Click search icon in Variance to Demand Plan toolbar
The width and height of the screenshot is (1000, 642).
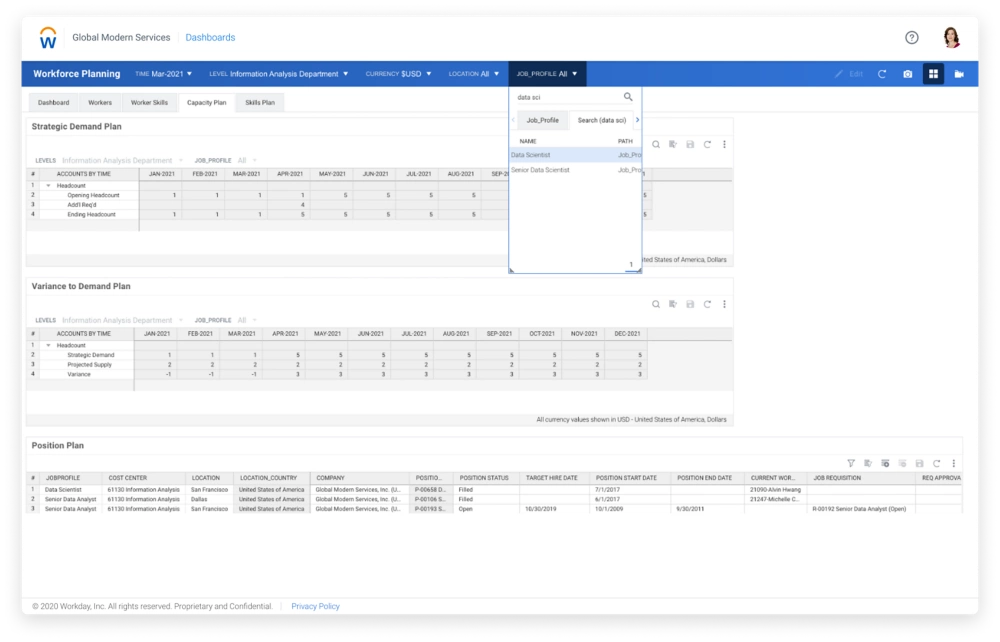tap(656, 304)
